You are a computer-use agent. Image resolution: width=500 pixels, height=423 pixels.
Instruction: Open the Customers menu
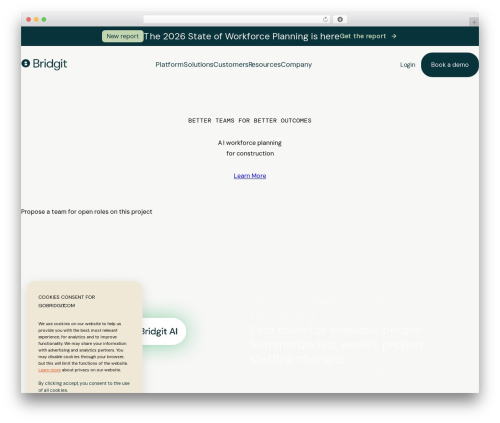pos(231,65)
